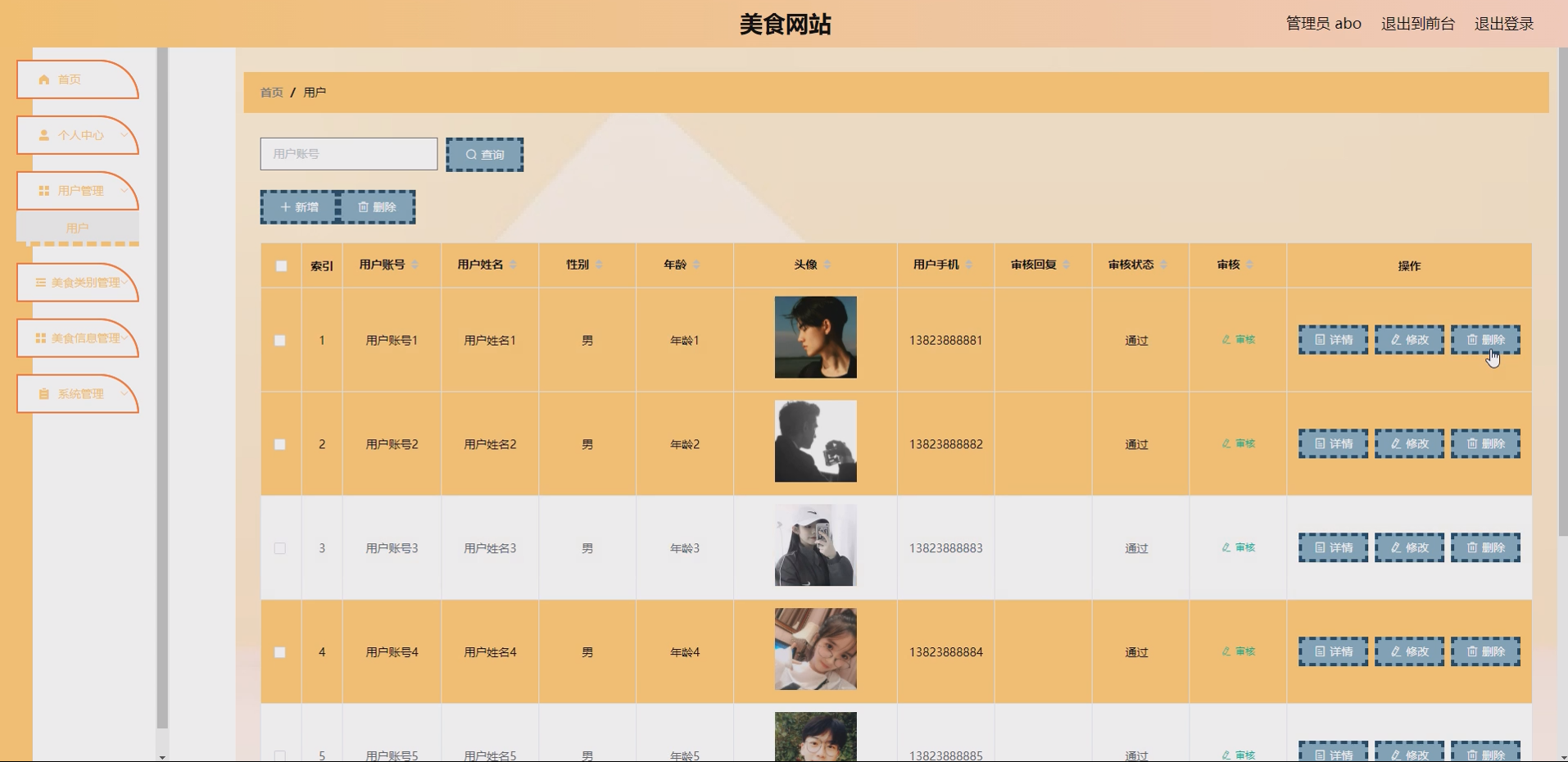This screenshot has height=762, width=1568.
Task: Focus the 用户账号 search field
Action: (349, 154)
